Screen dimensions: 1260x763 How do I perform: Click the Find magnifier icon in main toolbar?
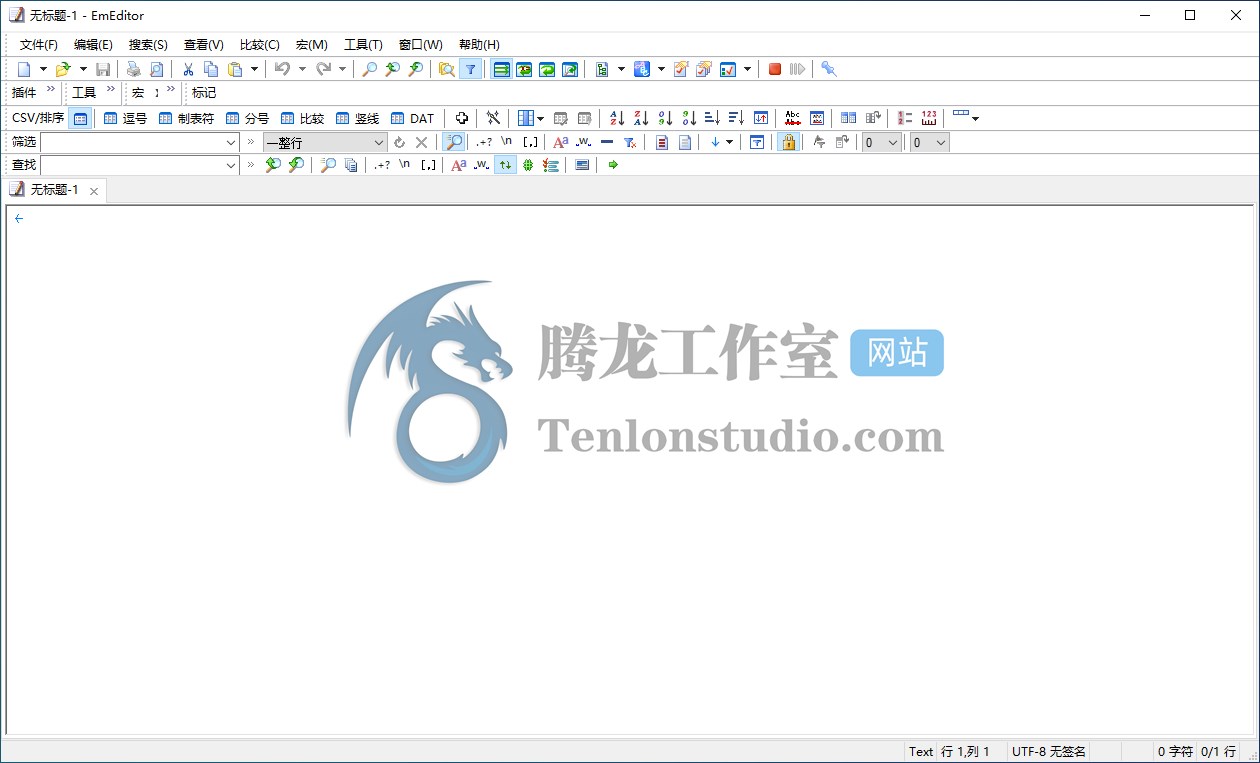[369, 69]
